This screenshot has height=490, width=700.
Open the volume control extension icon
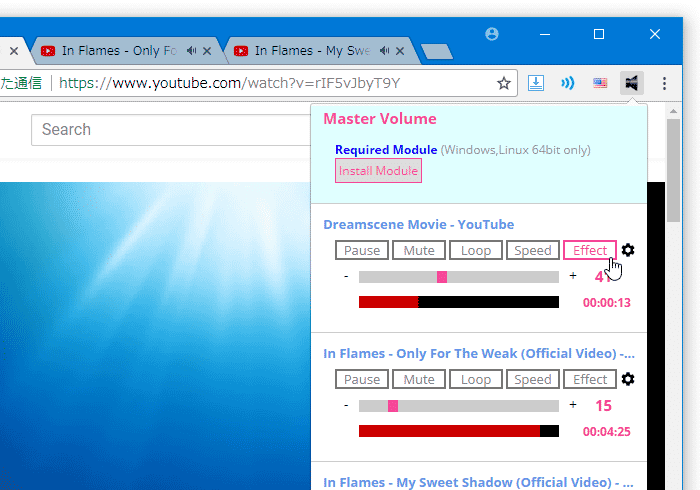[631, 83]
